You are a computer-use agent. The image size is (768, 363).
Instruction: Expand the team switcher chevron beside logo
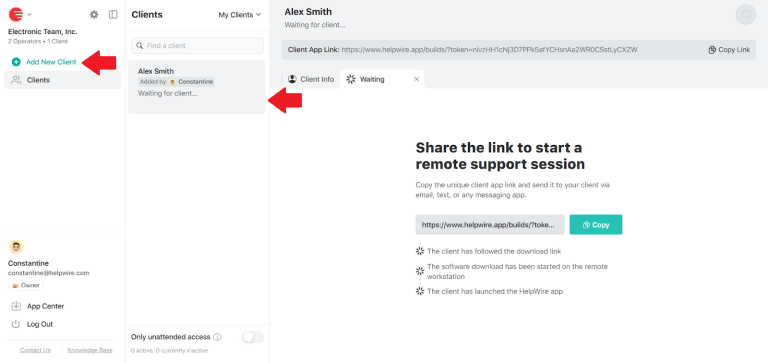29,15
